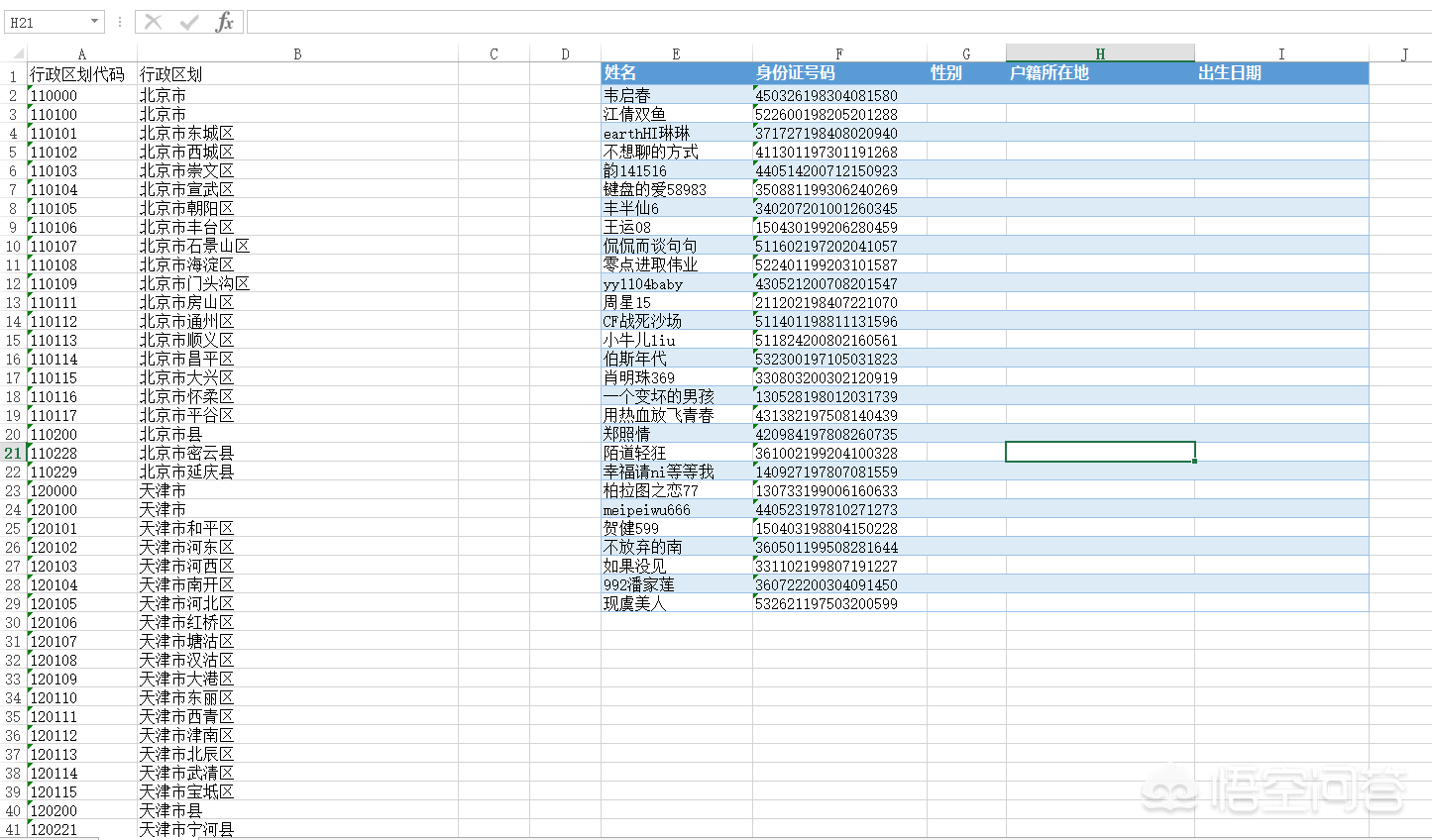The width and height of the screenshot is (1432, 840).
Task: Select the name cell meipeiwu666
Action: coord(676,509)
